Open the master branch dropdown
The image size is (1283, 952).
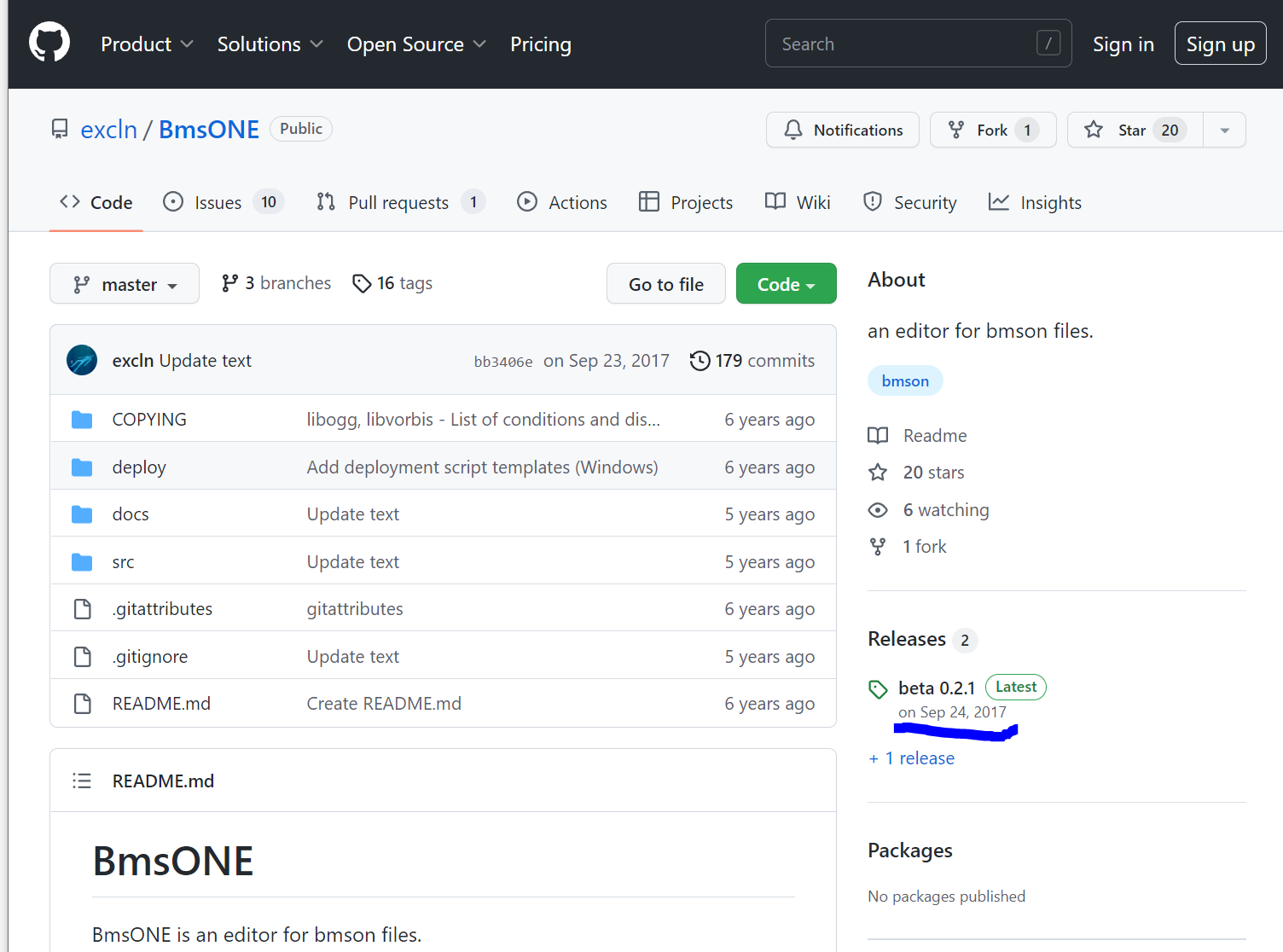[x=125, y=283]
